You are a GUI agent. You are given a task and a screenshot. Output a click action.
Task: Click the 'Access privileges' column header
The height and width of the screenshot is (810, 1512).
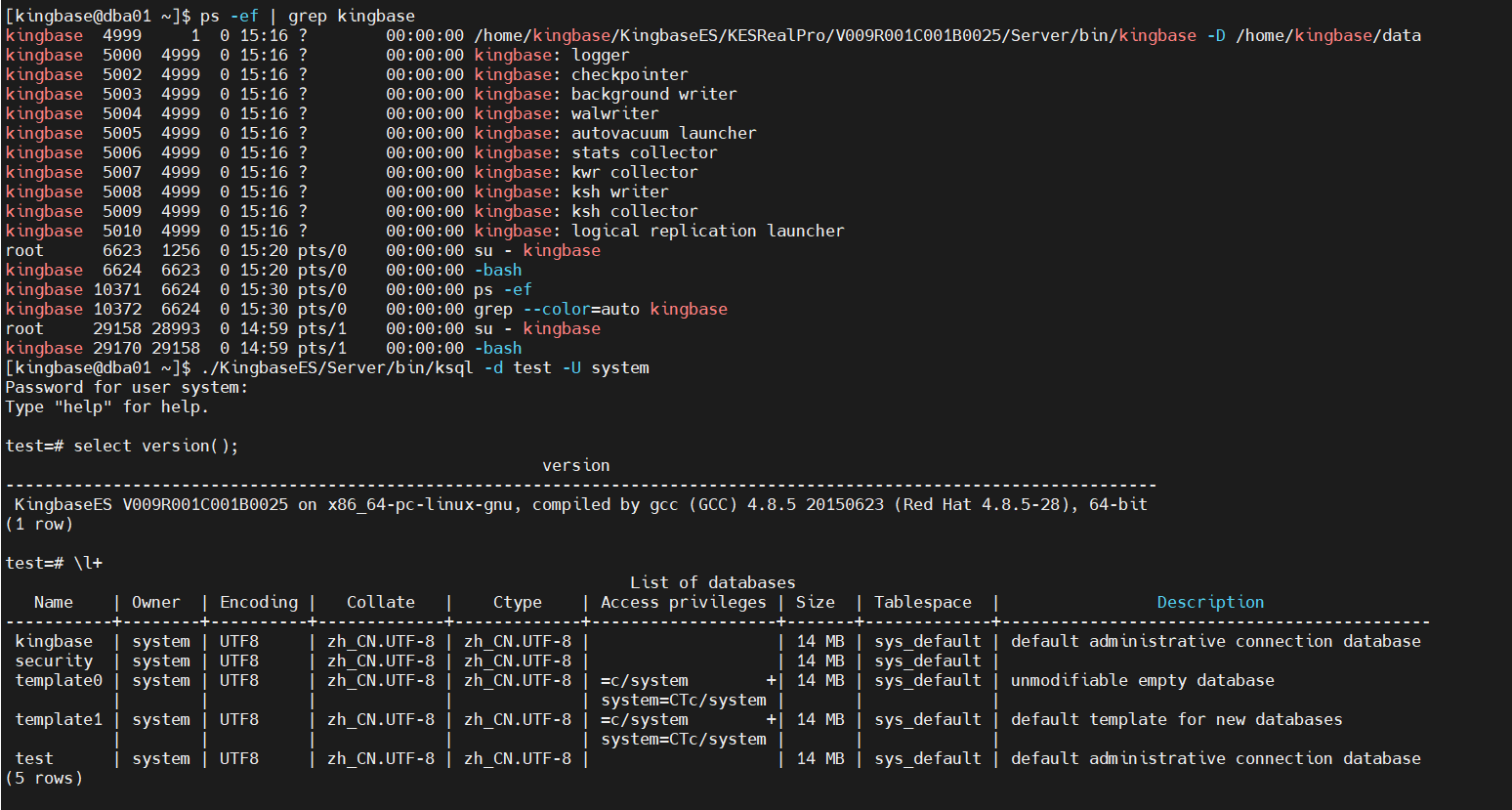pos(684,602)
